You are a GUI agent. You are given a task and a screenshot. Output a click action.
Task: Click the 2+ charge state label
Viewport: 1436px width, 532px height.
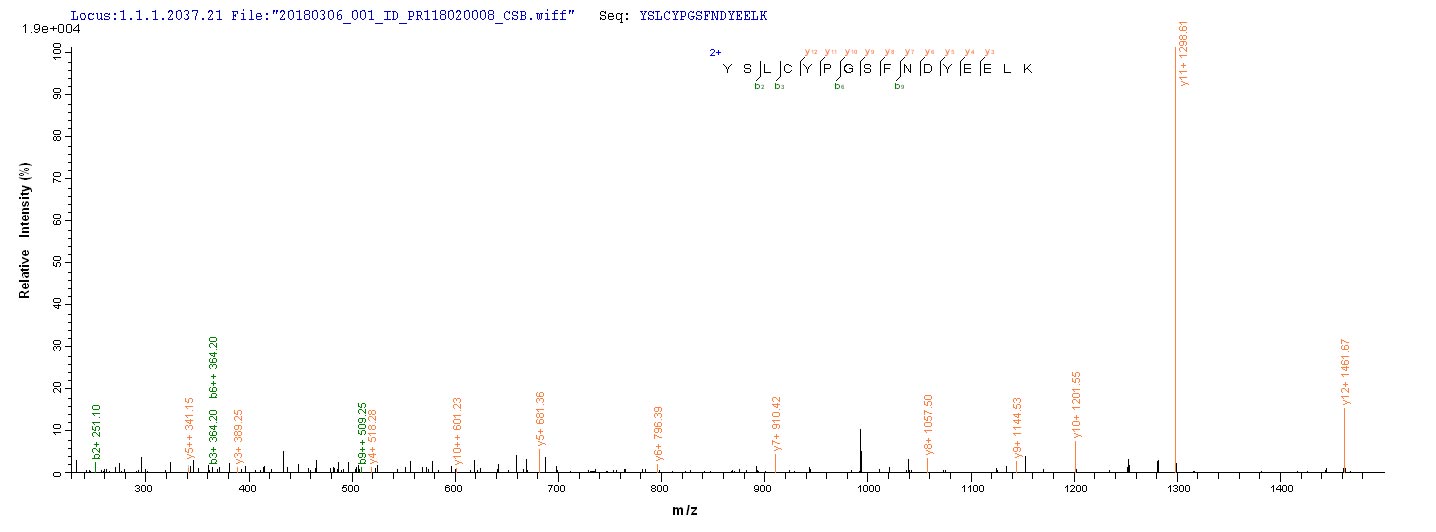pos(716,52)
